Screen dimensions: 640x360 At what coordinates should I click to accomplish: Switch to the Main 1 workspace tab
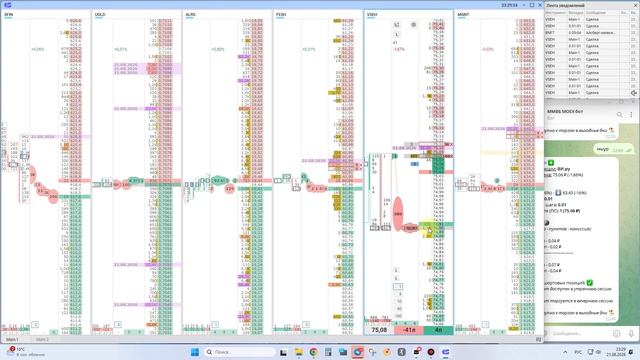point(12,339)
